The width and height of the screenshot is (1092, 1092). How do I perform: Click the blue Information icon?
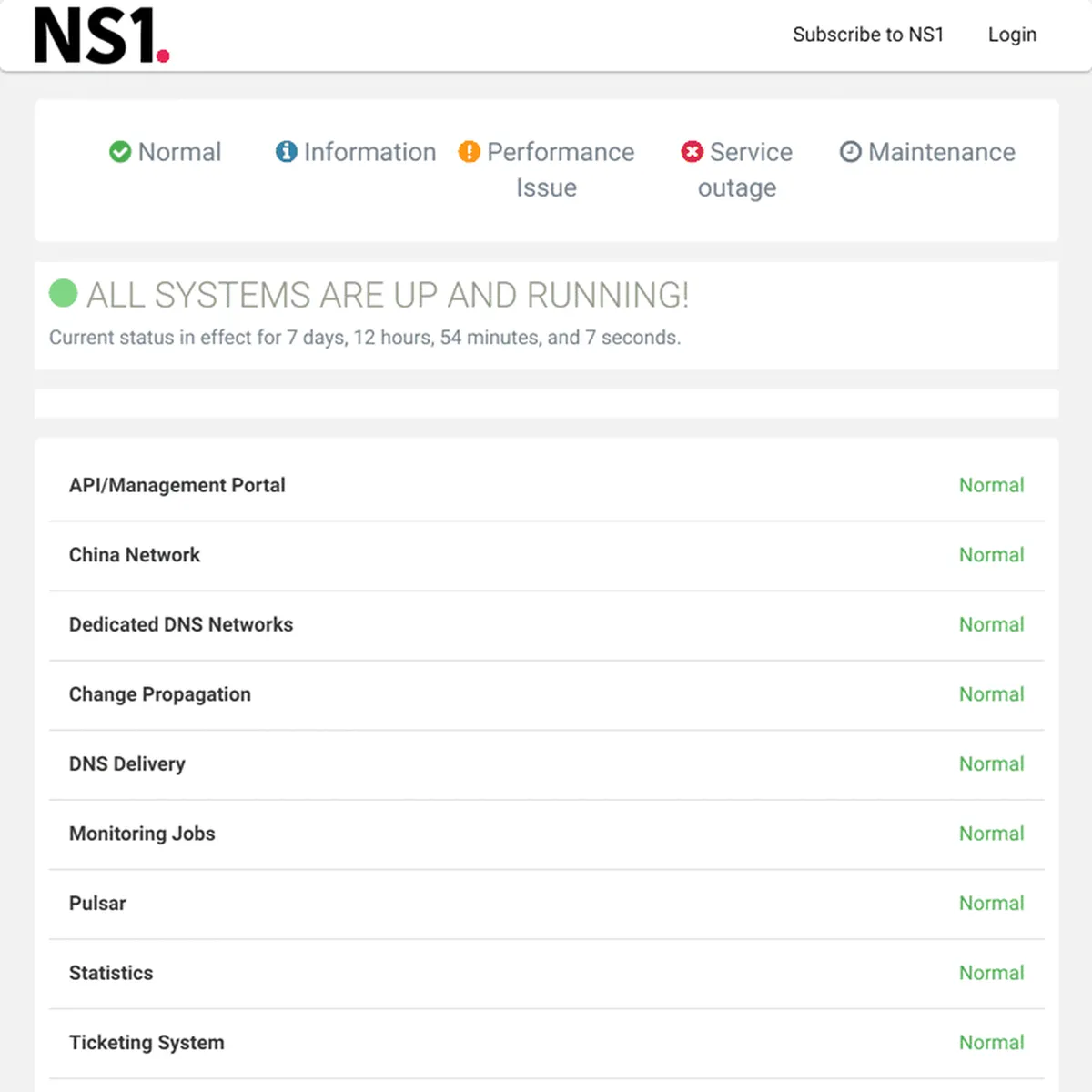click(x=287, y=152)
